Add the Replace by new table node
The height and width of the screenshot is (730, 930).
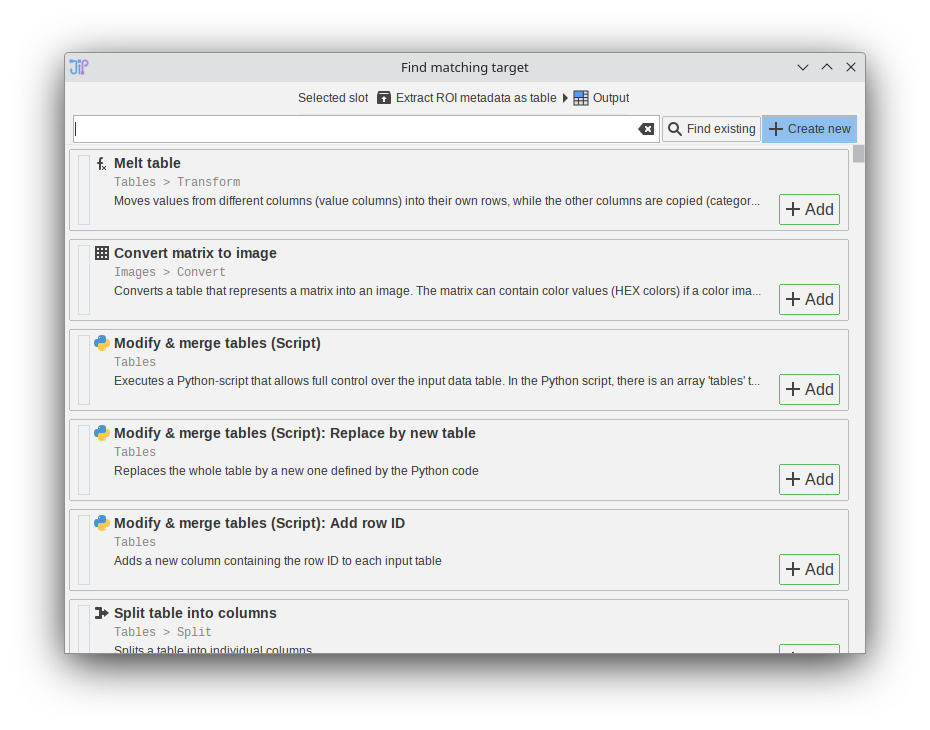[x=809, y=480]
